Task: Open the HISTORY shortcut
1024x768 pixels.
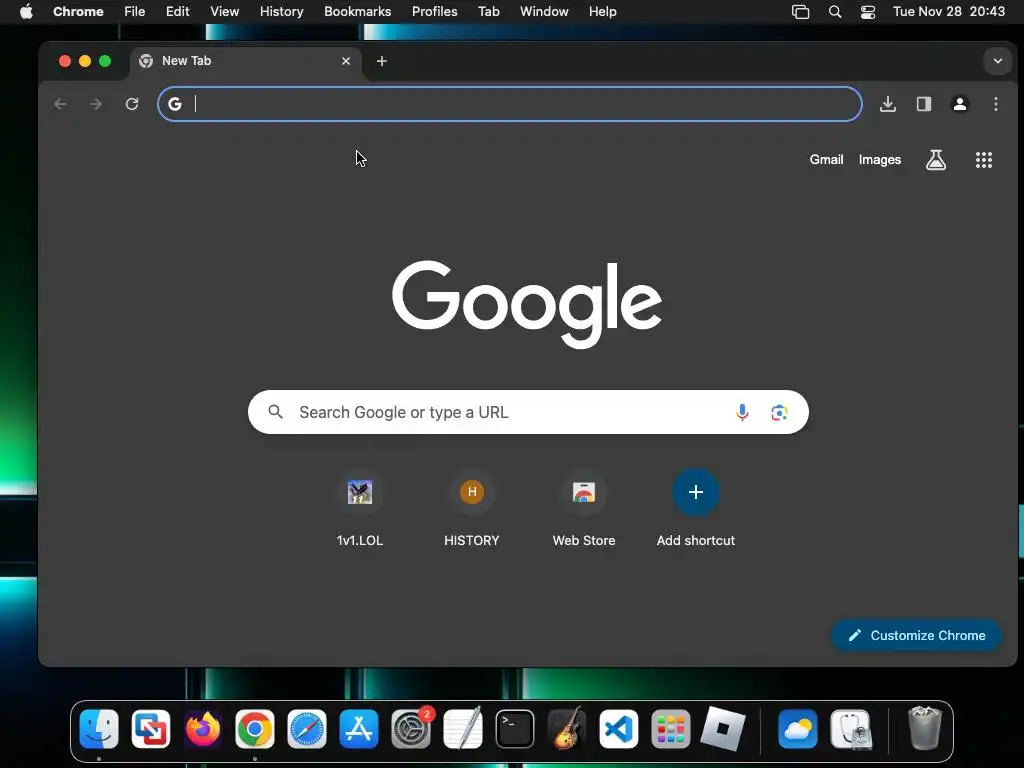Action: 472,510
